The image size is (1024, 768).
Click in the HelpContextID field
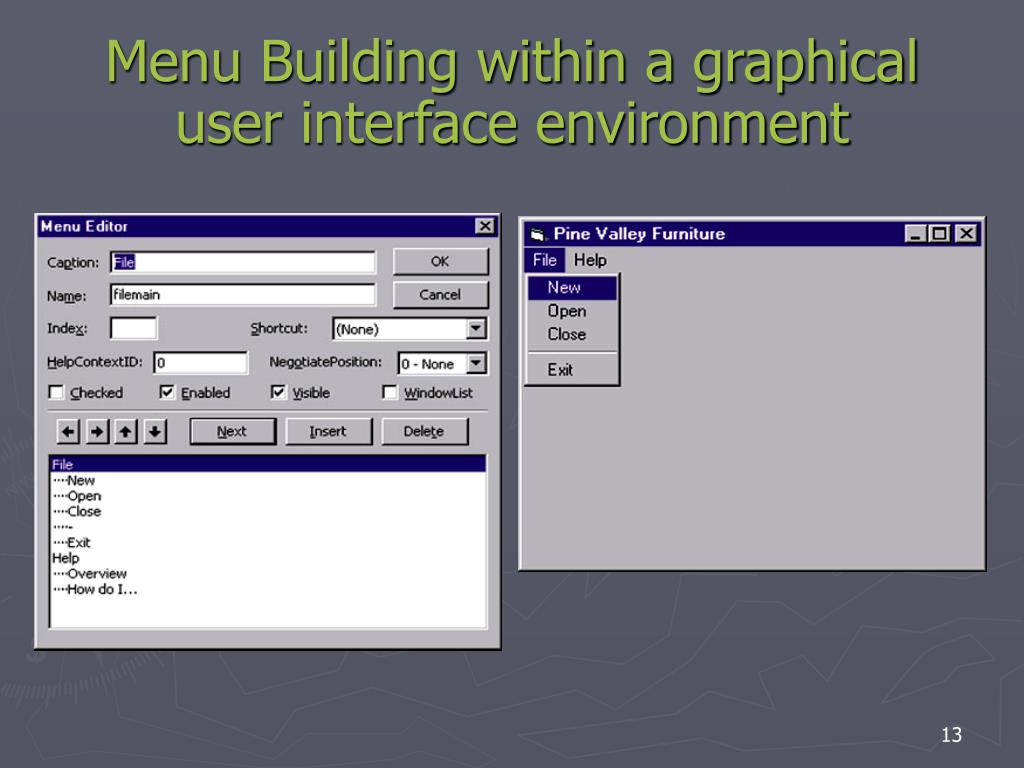200,362
